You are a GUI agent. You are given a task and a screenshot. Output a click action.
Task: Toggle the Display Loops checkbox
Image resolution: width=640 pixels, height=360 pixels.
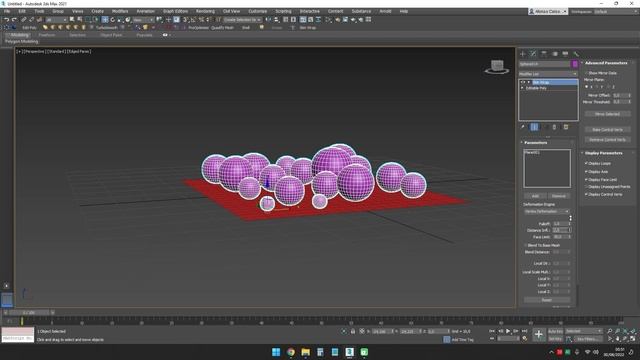587,163
